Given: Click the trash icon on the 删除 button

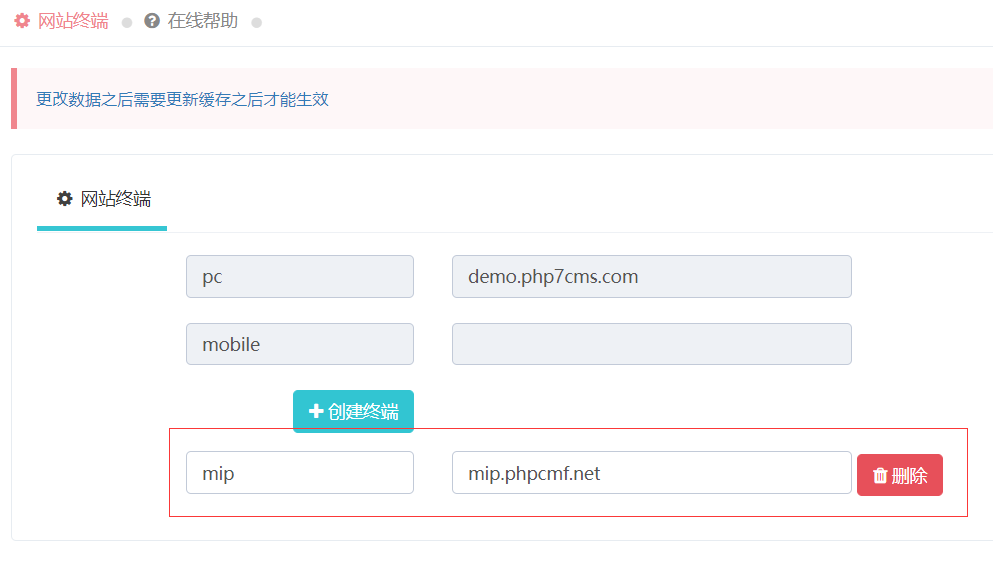Looking at the screenshot, I should [880, 476].
